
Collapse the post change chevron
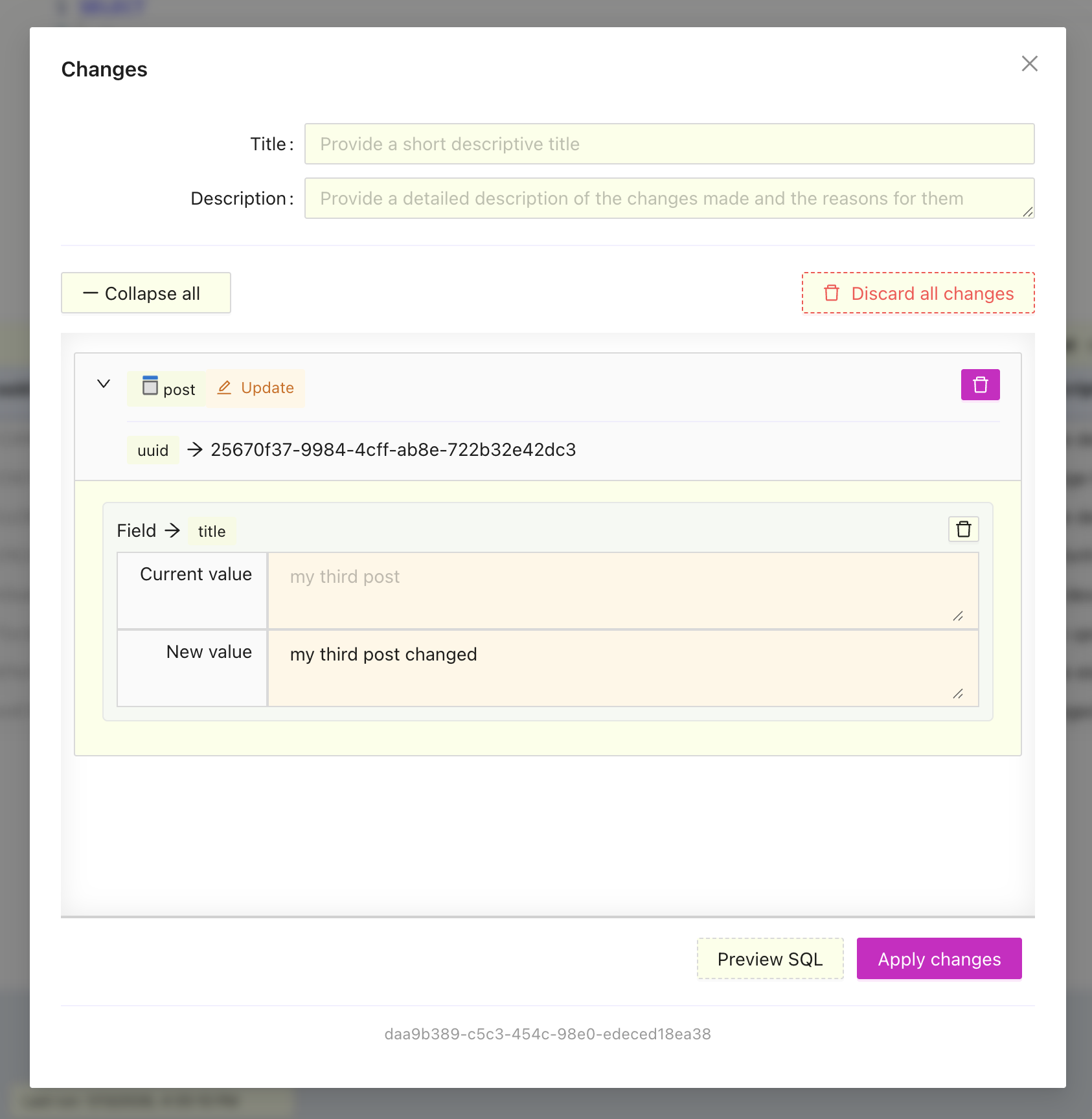click(x=104, y=384)
